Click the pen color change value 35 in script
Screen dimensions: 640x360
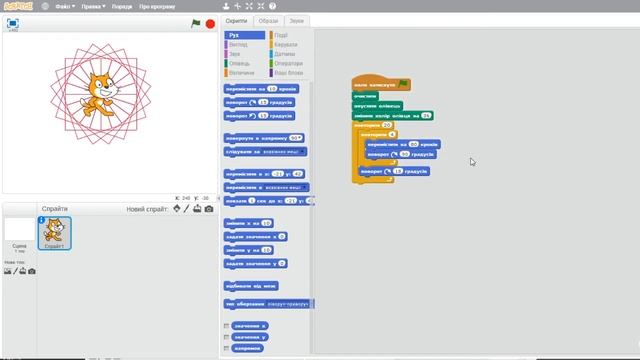[x=426, y=116]
